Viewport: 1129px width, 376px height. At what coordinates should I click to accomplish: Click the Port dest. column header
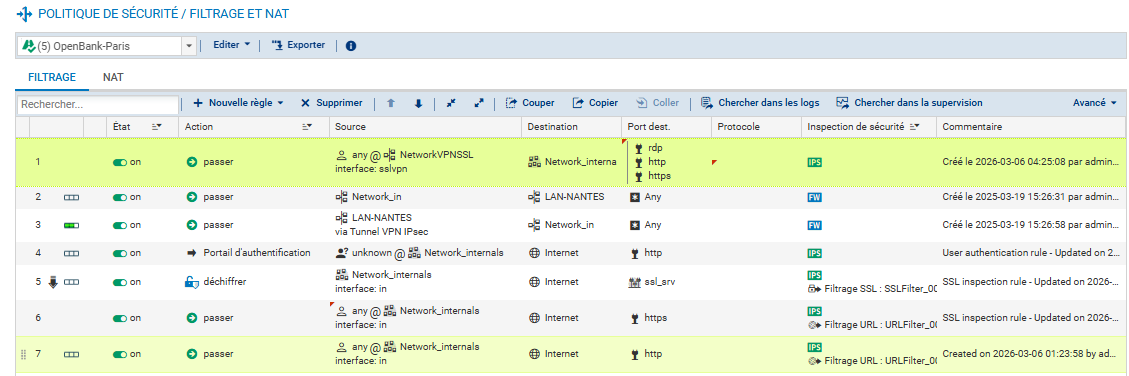point(665,126)
